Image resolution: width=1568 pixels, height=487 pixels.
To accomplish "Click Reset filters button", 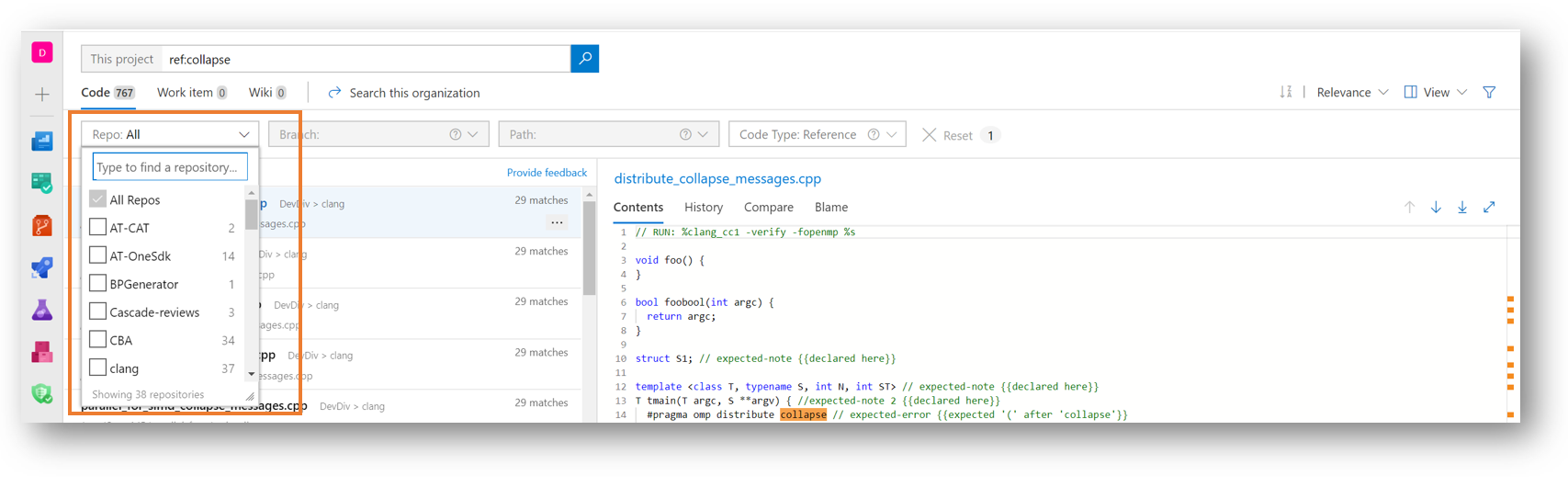I will pyautogui.click(x=948, y=135).
